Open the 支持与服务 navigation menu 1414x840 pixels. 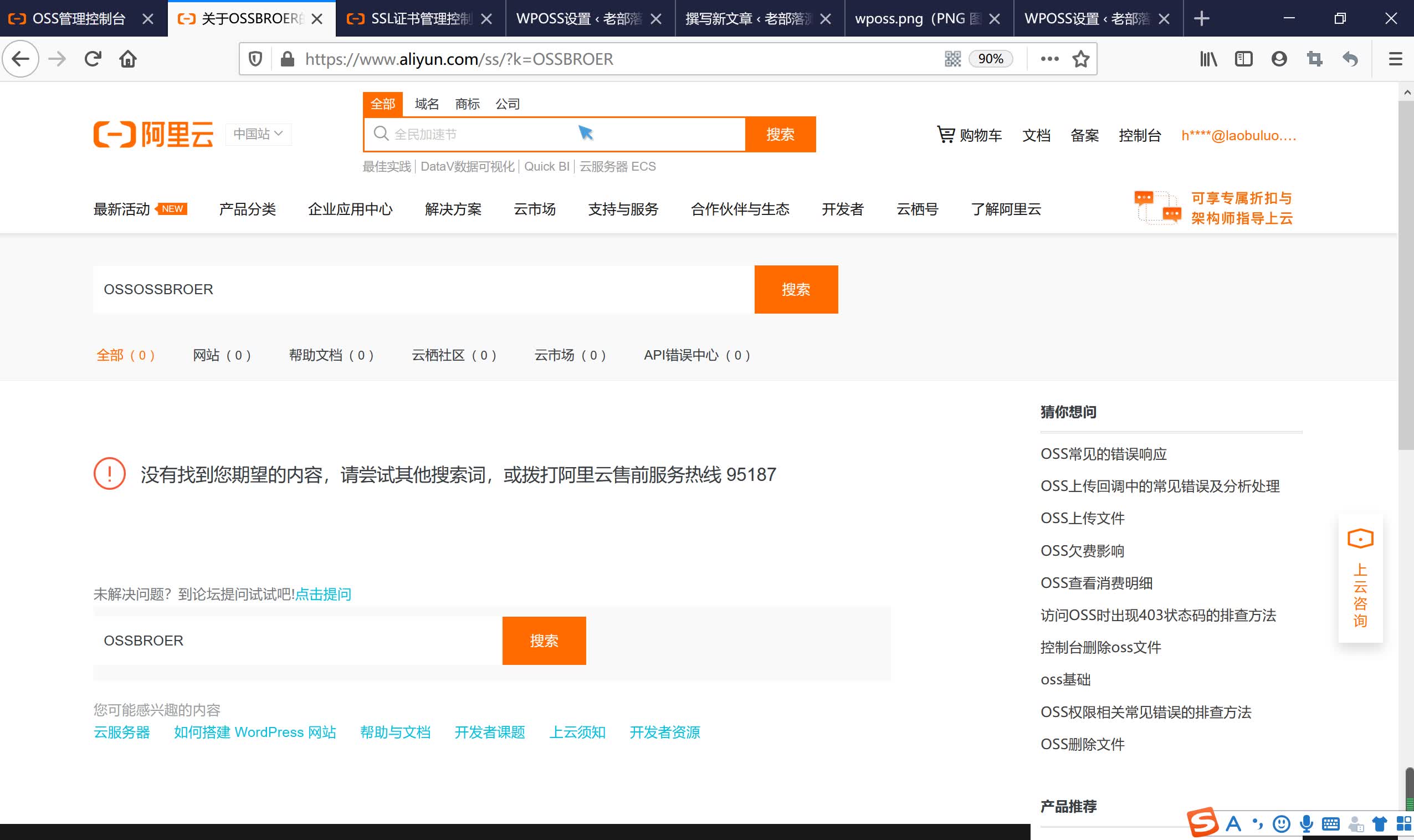point(623,209)
